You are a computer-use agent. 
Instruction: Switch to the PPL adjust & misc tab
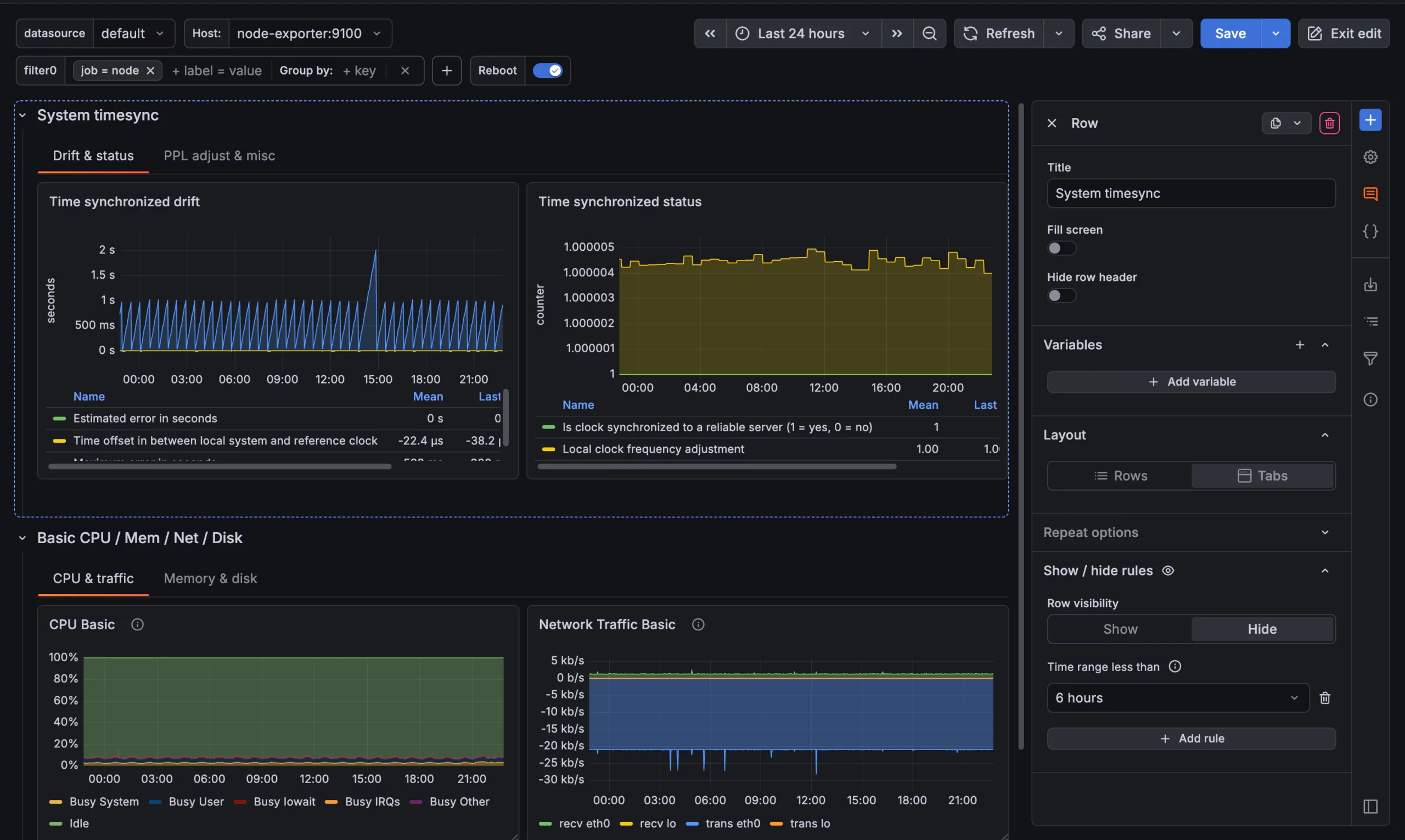218,156
